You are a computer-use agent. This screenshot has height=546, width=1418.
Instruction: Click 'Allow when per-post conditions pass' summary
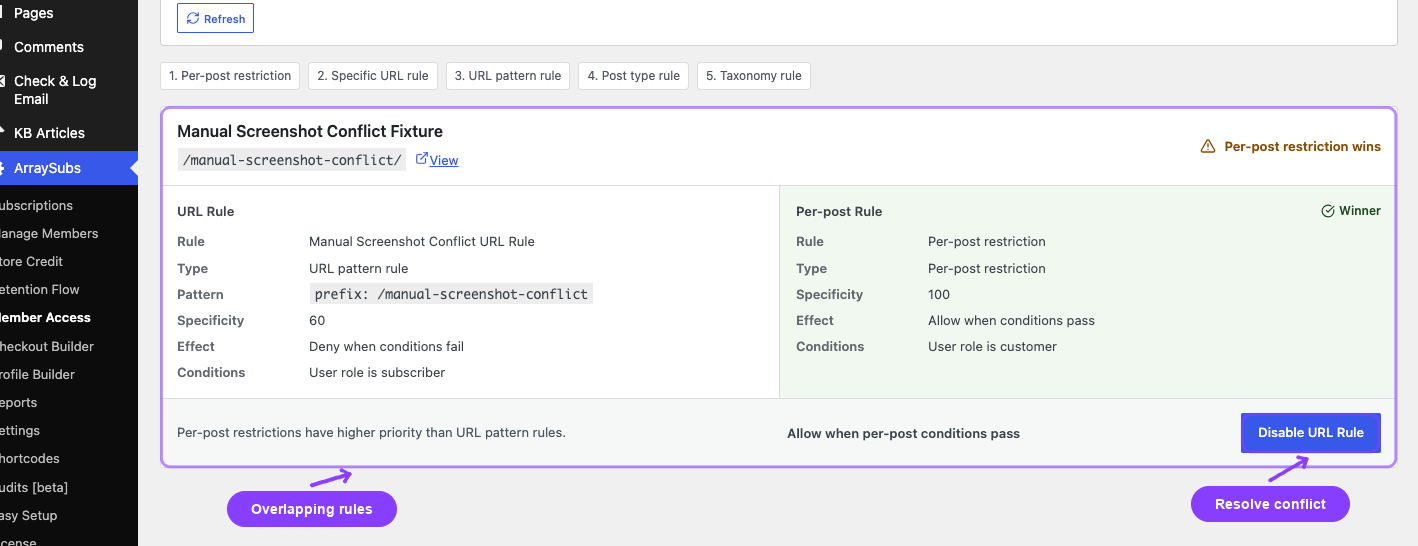(x=903, y=434)
